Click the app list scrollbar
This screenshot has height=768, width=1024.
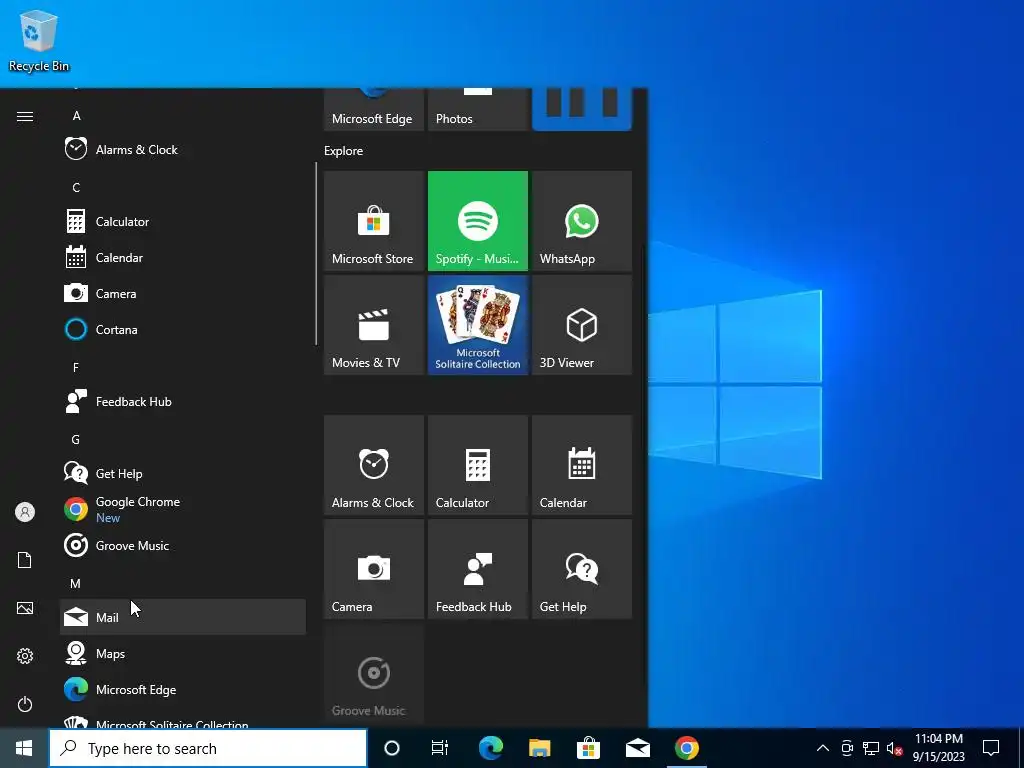click(x=316, y=253)
